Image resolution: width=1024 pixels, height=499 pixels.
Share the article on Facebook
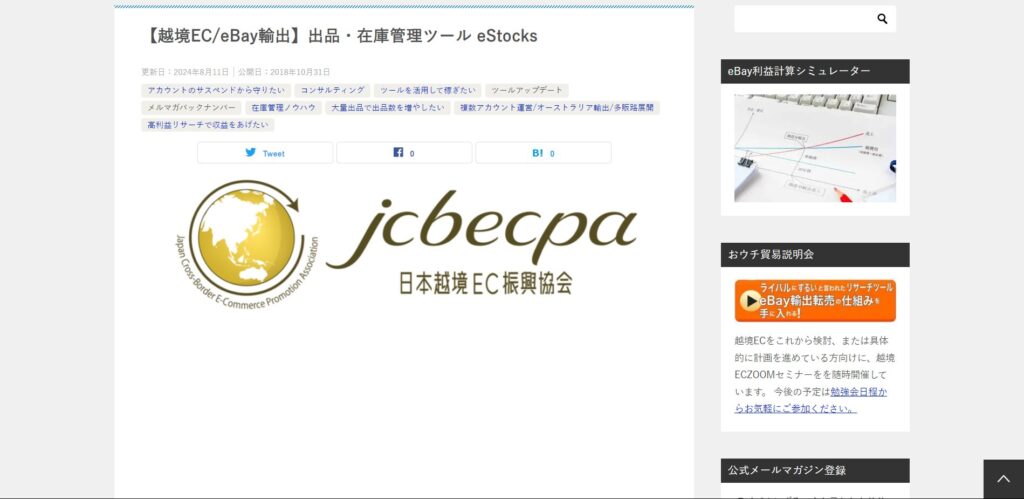click(404, 153)
